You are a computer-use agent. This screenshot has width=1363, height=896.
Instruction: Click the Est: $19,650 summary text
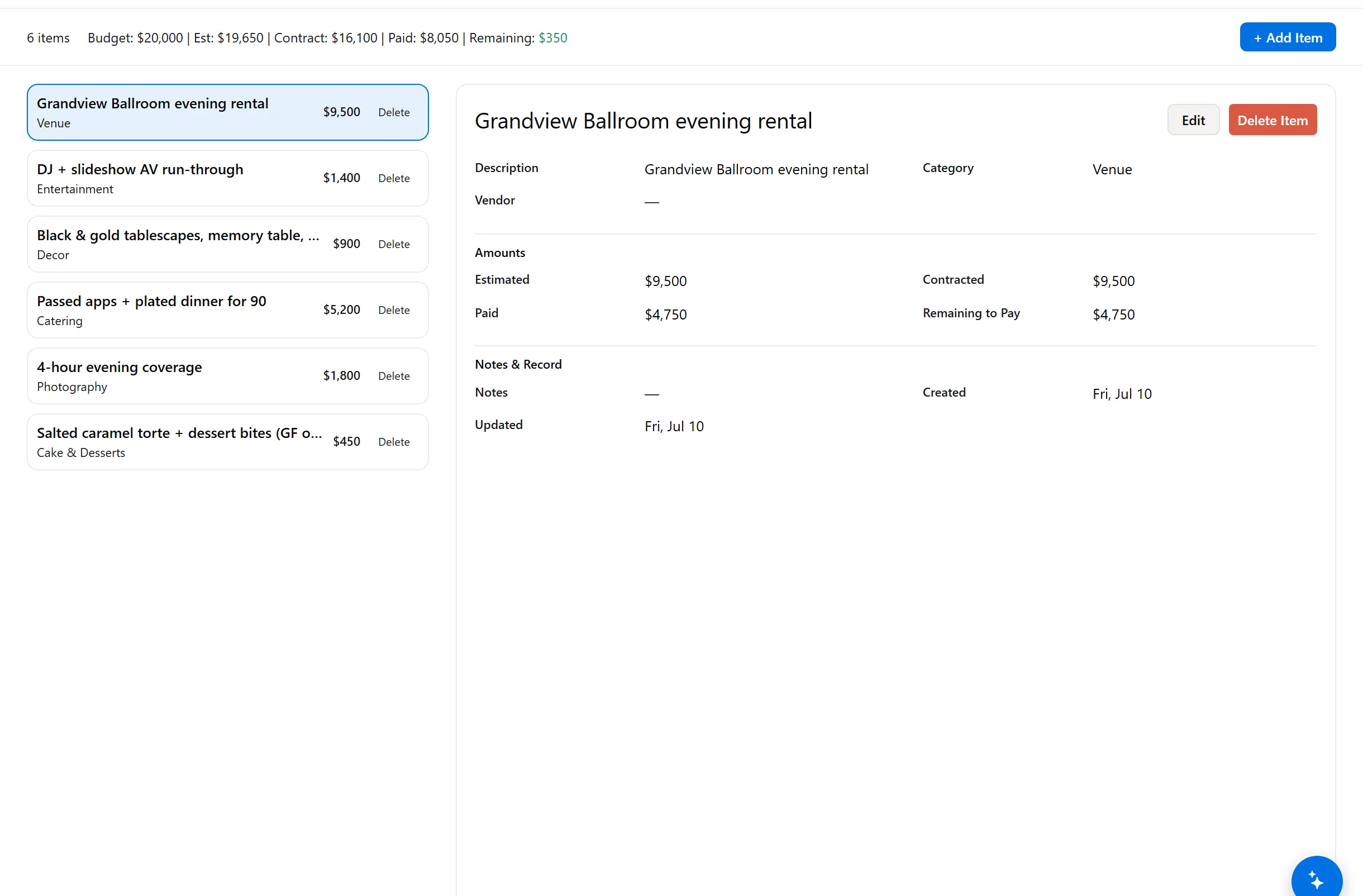click(x=228, y=38)
